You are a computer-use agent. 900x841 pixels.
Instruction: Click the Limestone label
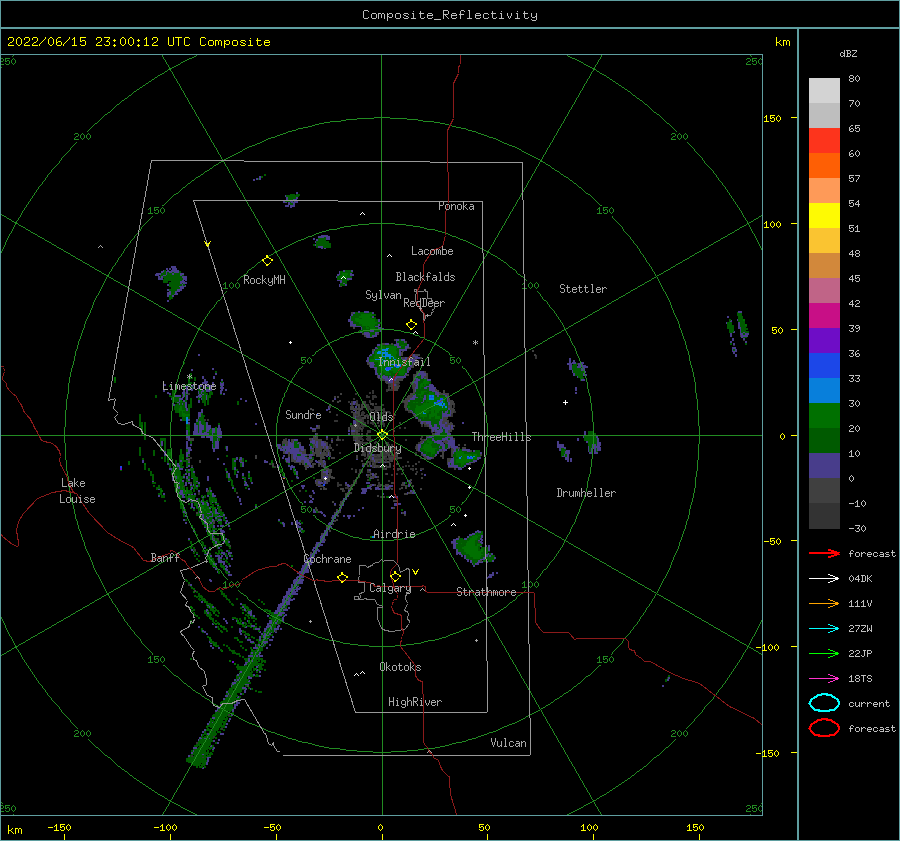point(189,386)
